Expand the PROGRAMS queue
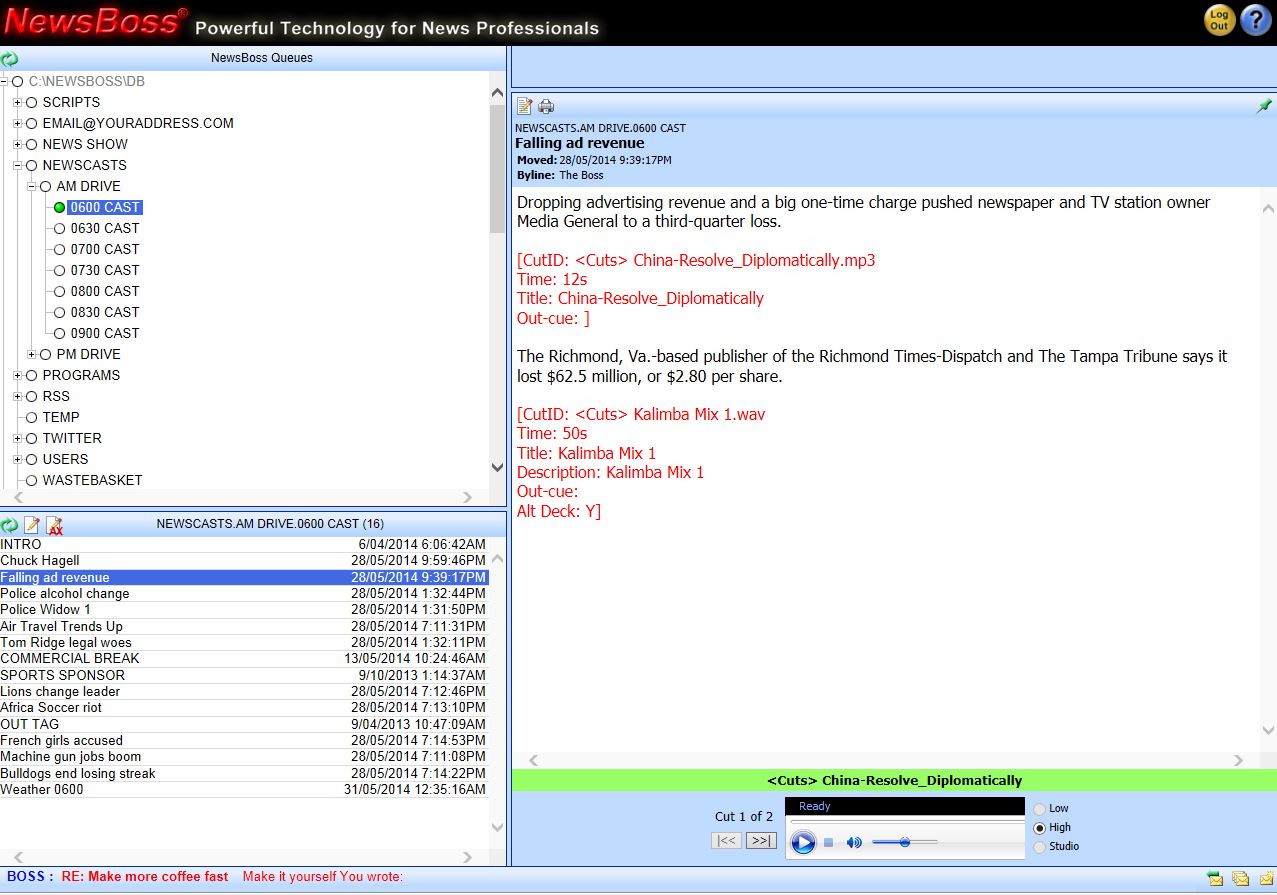This screenshot has width=1277, height=895. (x=17, y=375)
